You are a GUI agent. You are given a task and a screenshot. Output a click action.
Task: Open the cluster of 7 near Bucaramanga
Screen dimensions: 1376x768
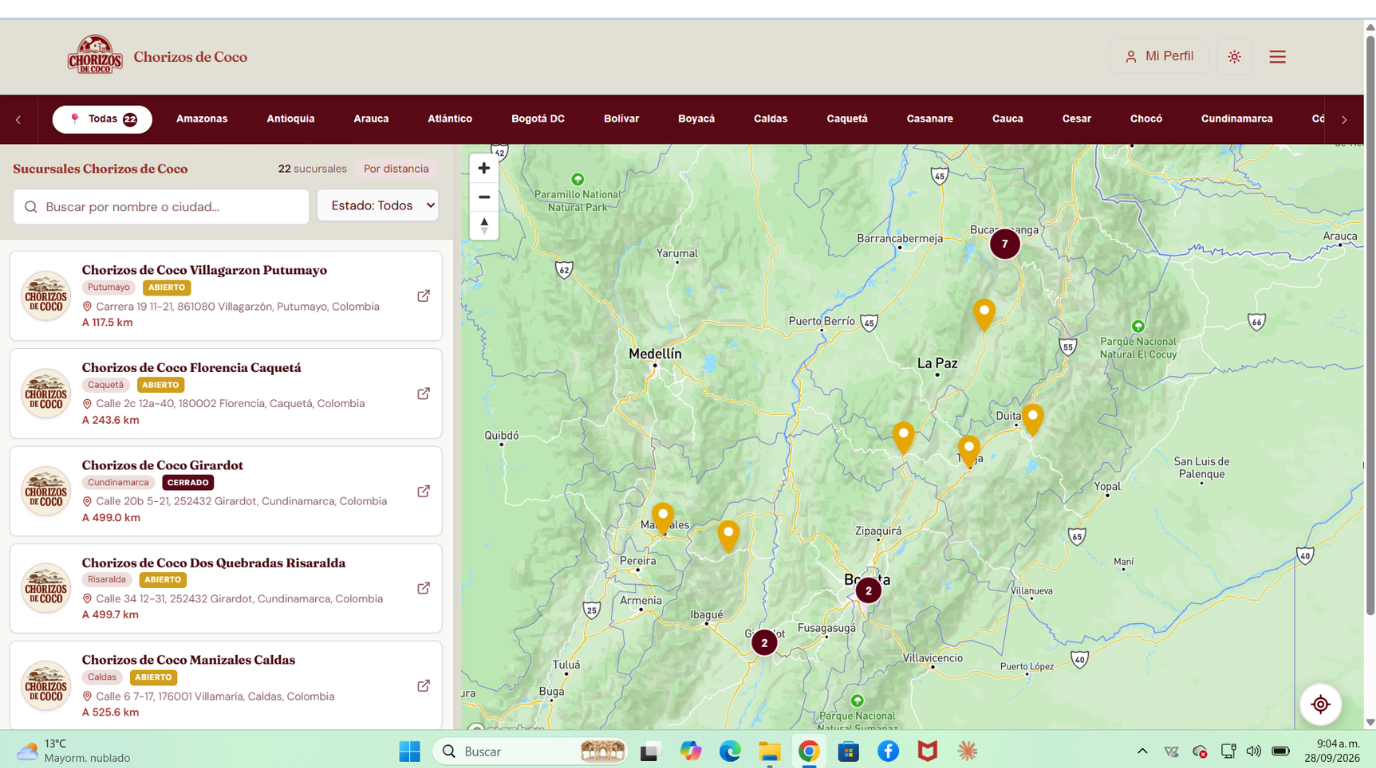pos(1005,244)
